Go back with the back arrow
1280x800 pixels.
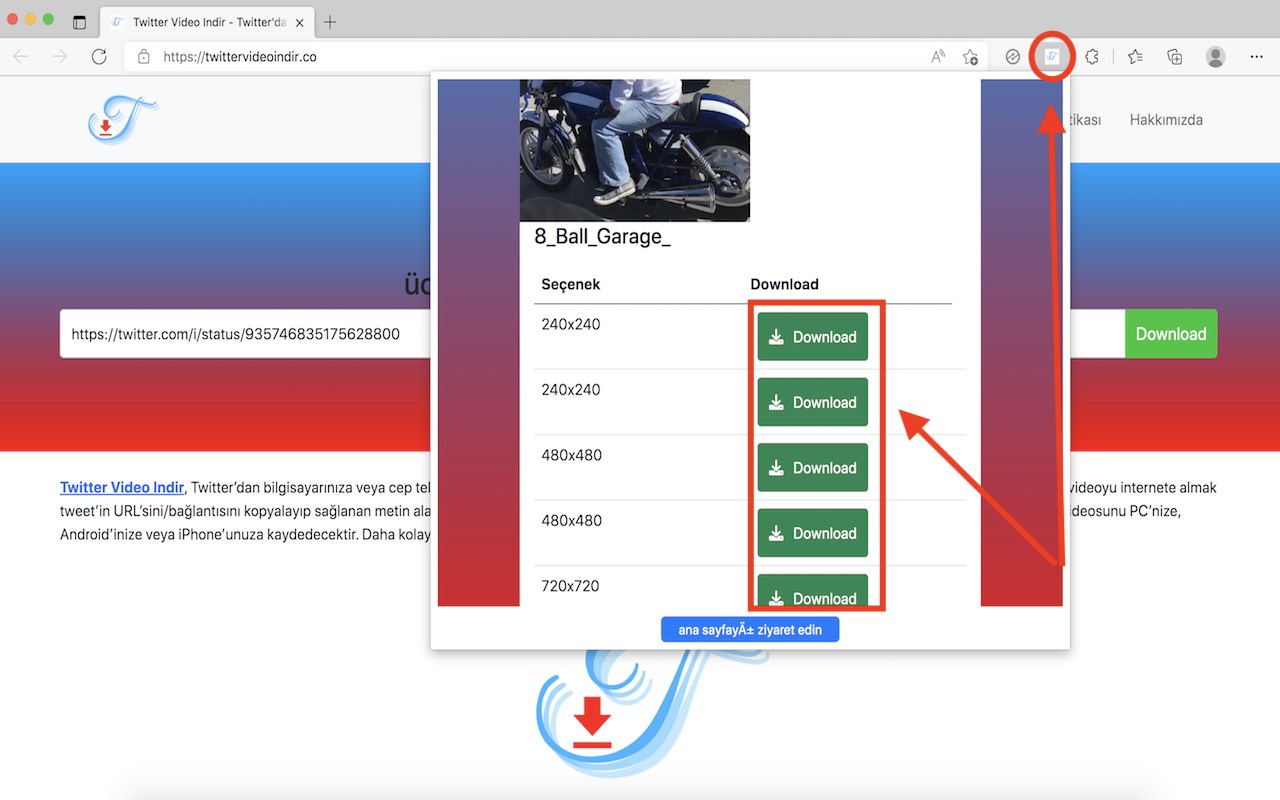[21, 57]
